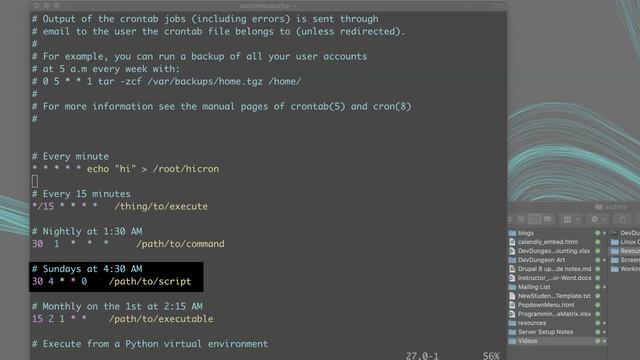Select DevDungeon Art folder name
The width and height of the screenshot is (640, 360).
[x=542, y=260]
